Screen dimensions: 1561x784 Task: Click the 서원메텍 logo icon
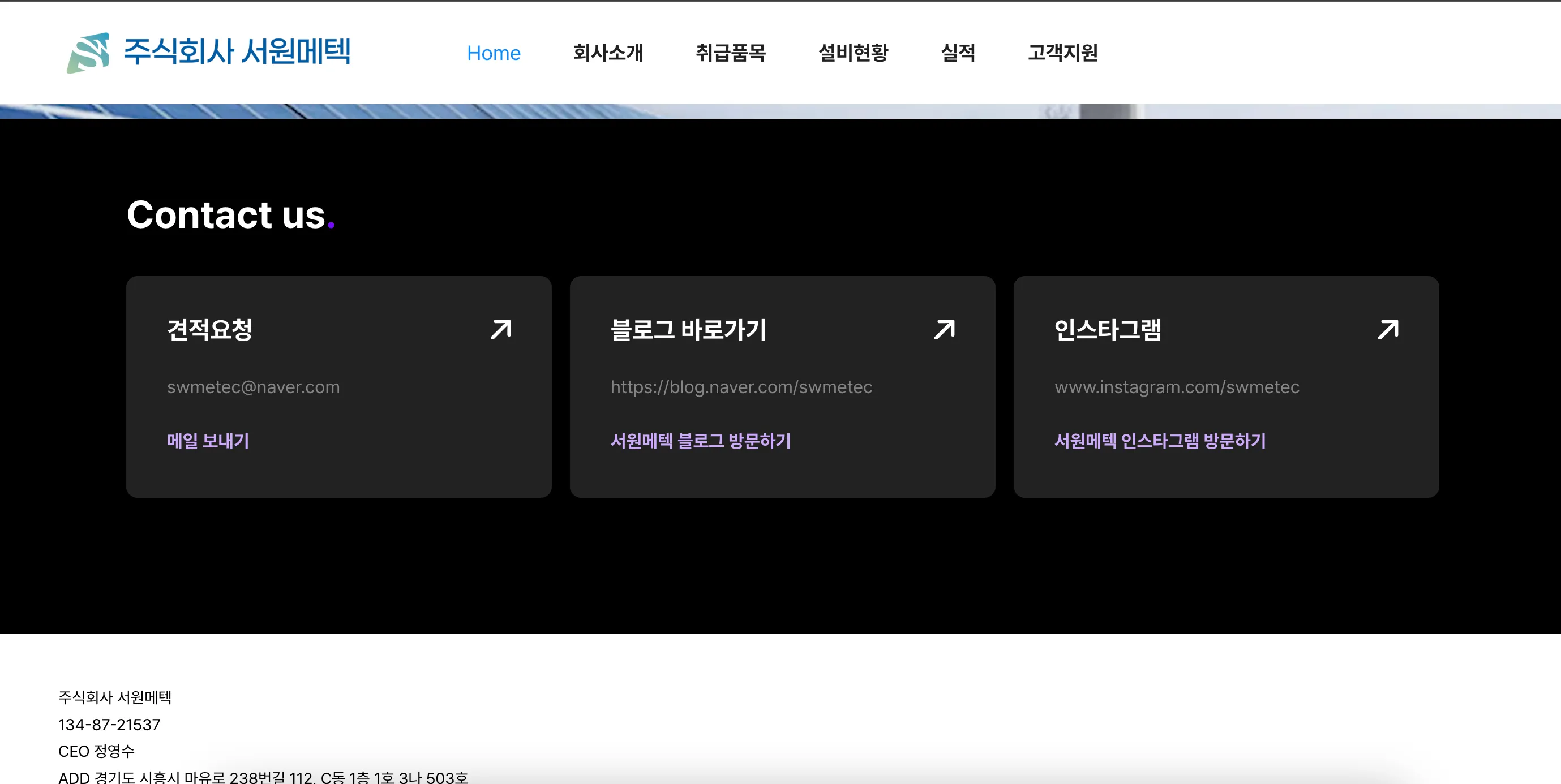pyautogui.click(x=88, y=53)
